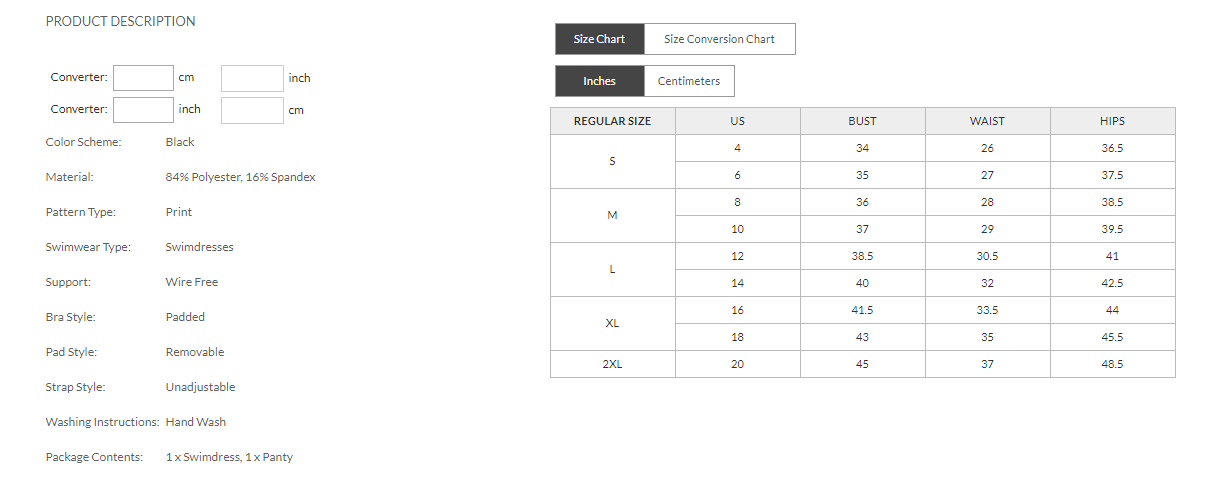Click the REGULAR SIZE column header

(x=612, y=121)
